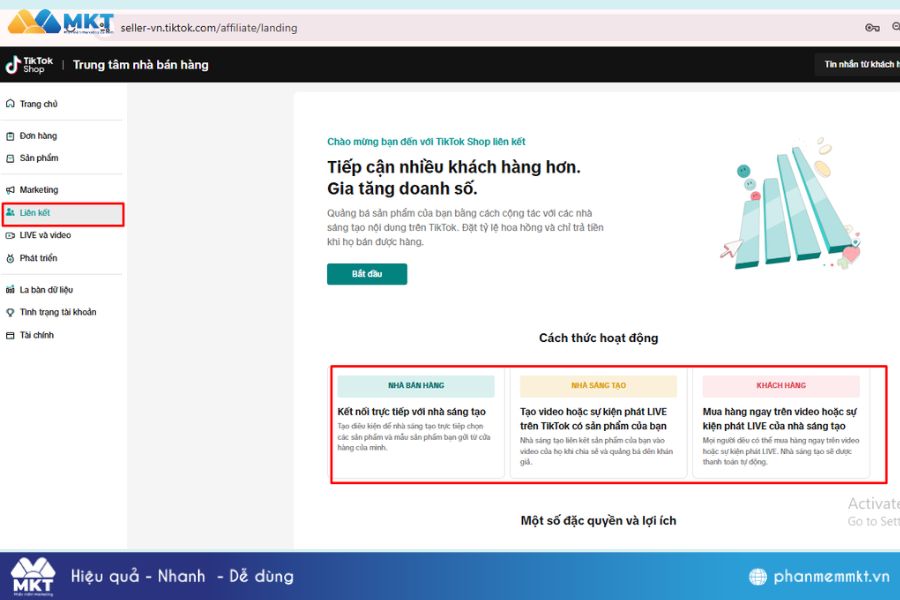Click the Marketing megaphone icon
900x600 pixels.
(10, 190)
